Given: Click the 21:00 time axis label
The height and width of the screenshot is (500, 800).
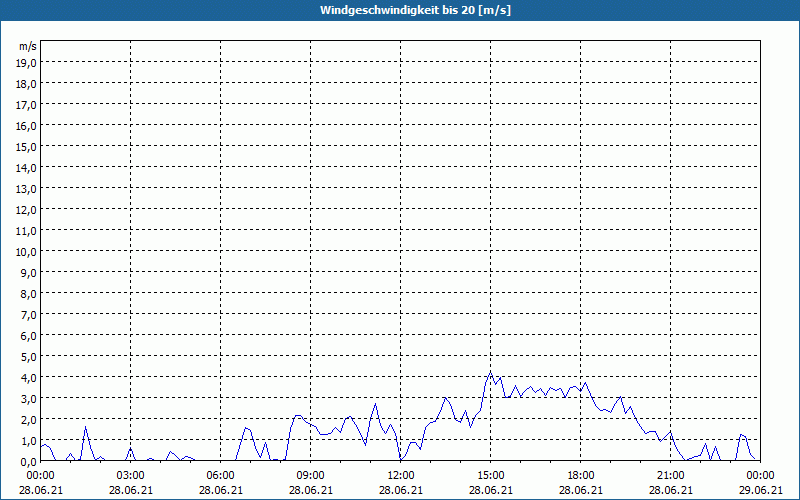Looking at the screenshot, I should 670,476.
